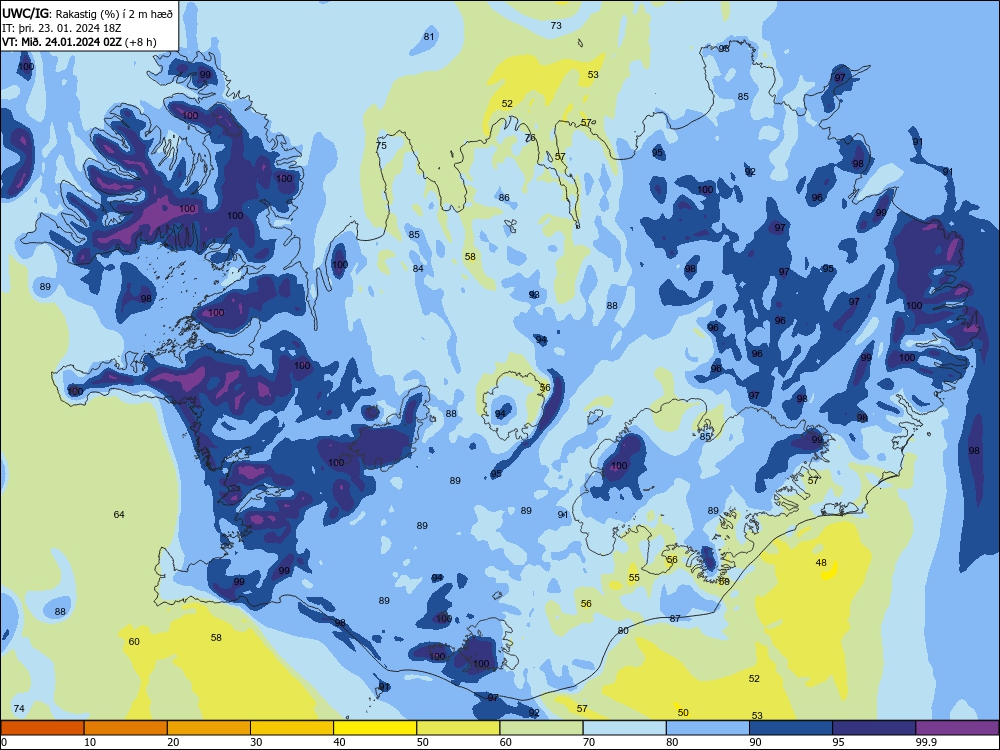1000x750 pixels.
Task: Click the minimum value 48 on the map
Action: point(821,562)
